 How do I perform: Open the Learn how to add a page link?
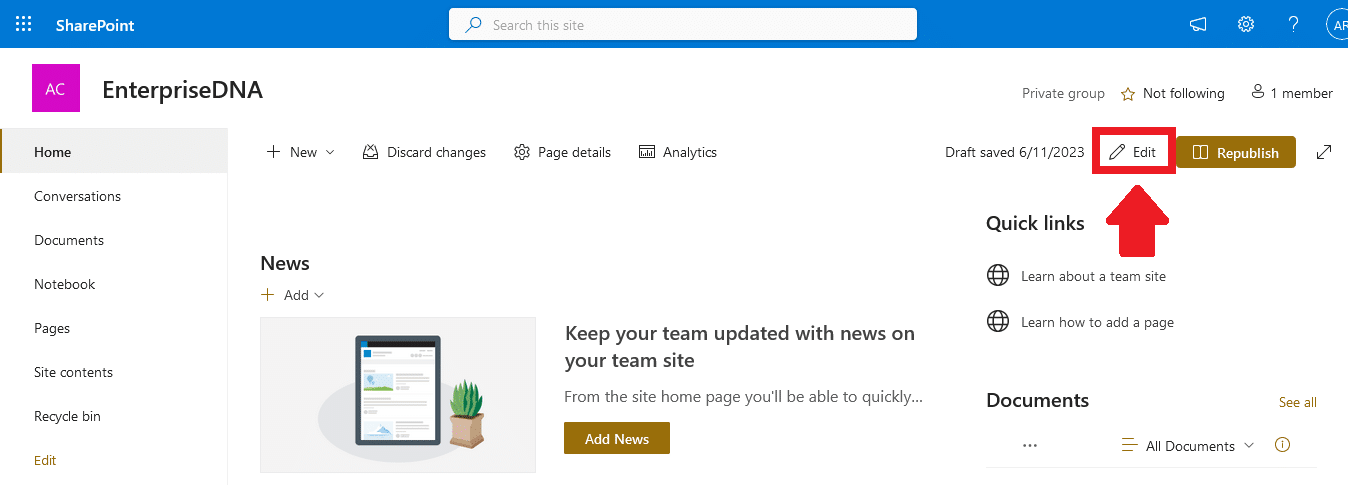point(1097,322)
